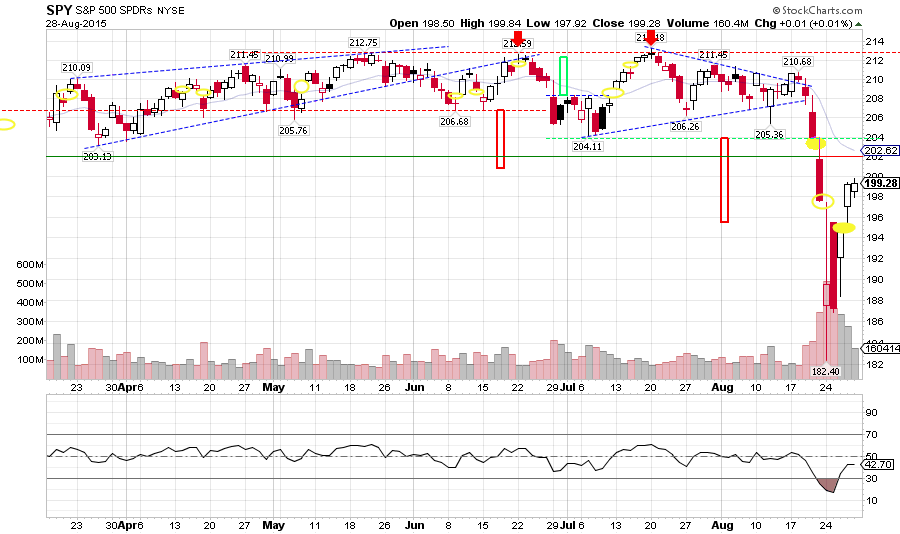Click the 205.36 low price label

[x=769, y=134]
